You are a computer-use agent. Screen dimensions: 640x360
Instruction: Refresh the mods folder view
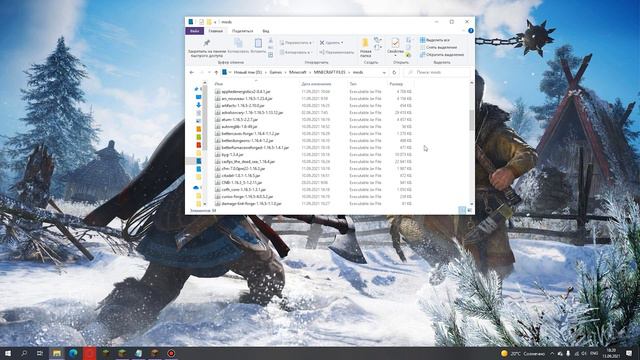point(394,72)
